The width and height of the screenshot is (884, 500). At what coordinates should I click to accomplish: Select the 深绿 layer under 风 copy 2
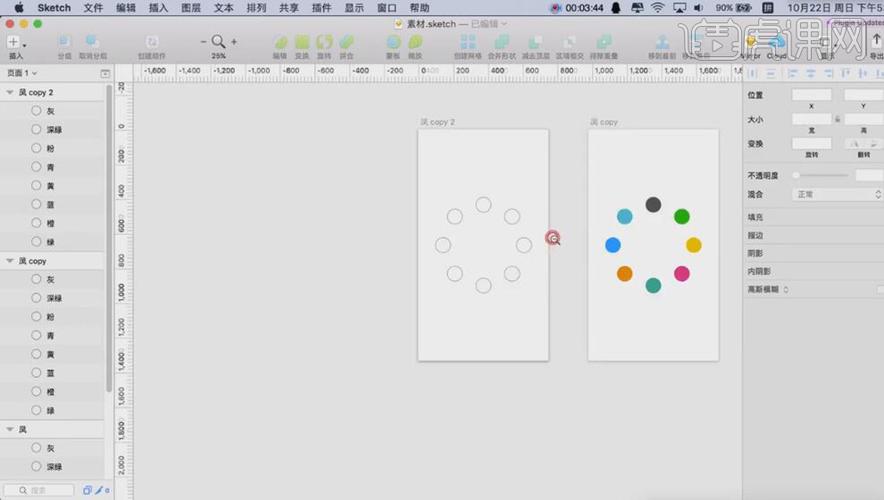point(54,129)
